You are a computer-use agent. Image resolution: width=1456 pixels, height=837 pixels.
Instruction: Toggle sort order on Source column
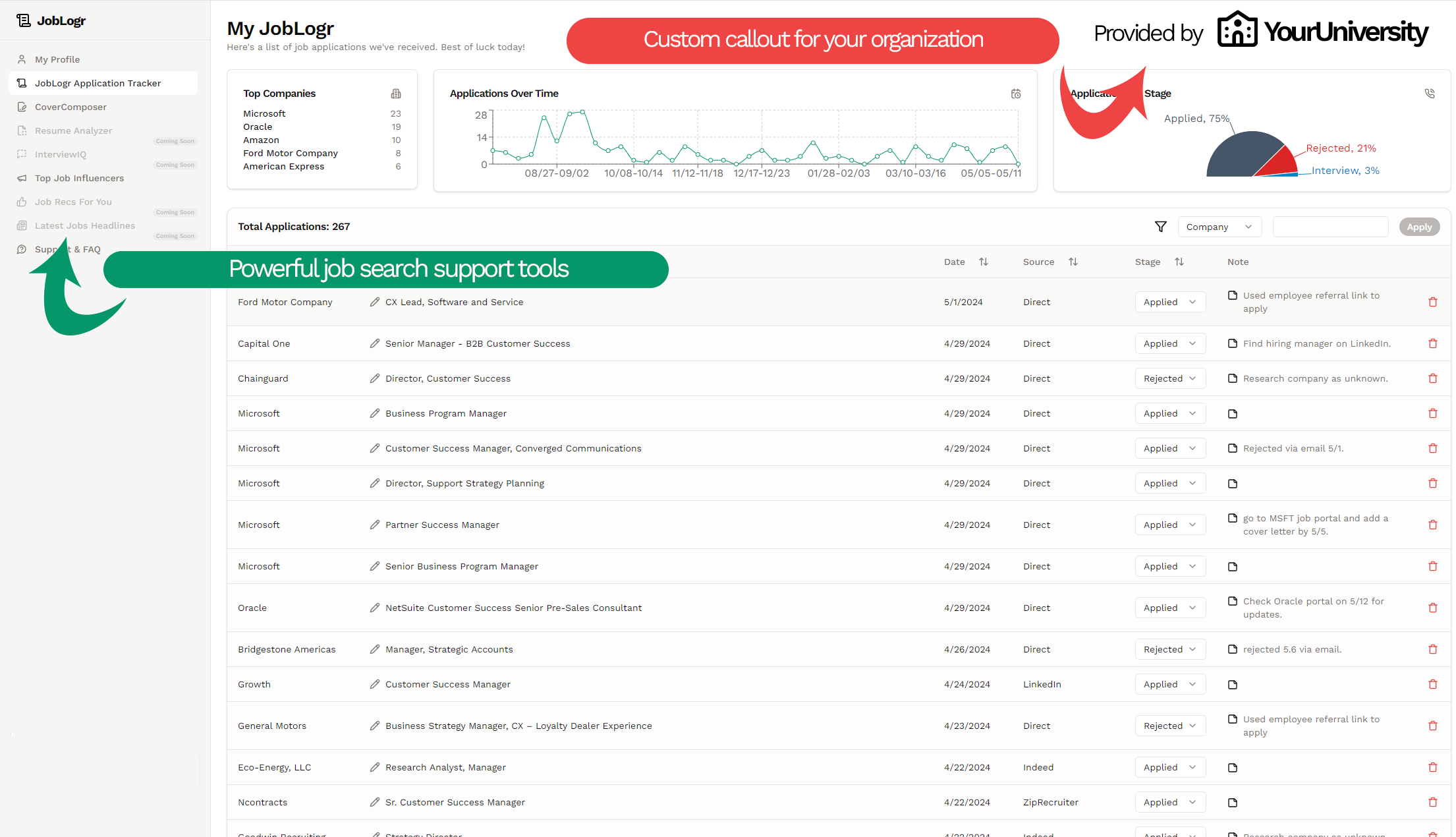(x=1073, y=262)
